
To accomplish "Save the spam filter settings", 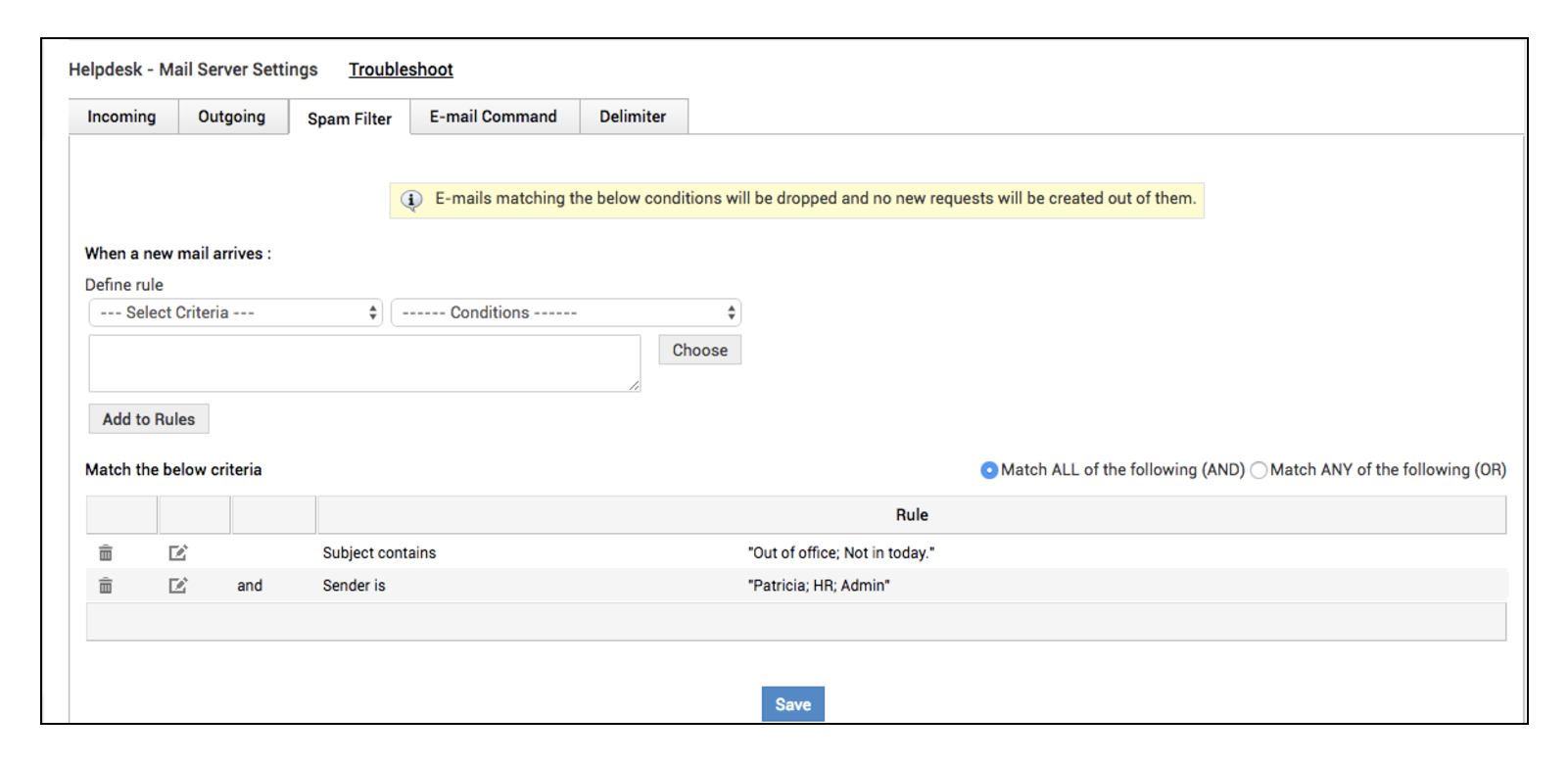I will [x=792, y=704].
